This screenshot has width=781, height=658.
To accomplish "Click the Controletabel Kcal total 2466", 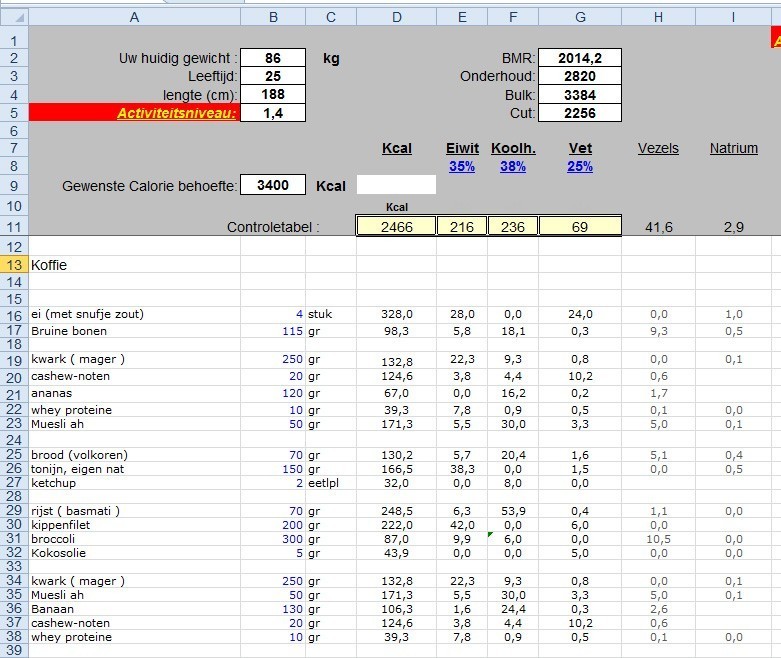I will pos(396,228).
